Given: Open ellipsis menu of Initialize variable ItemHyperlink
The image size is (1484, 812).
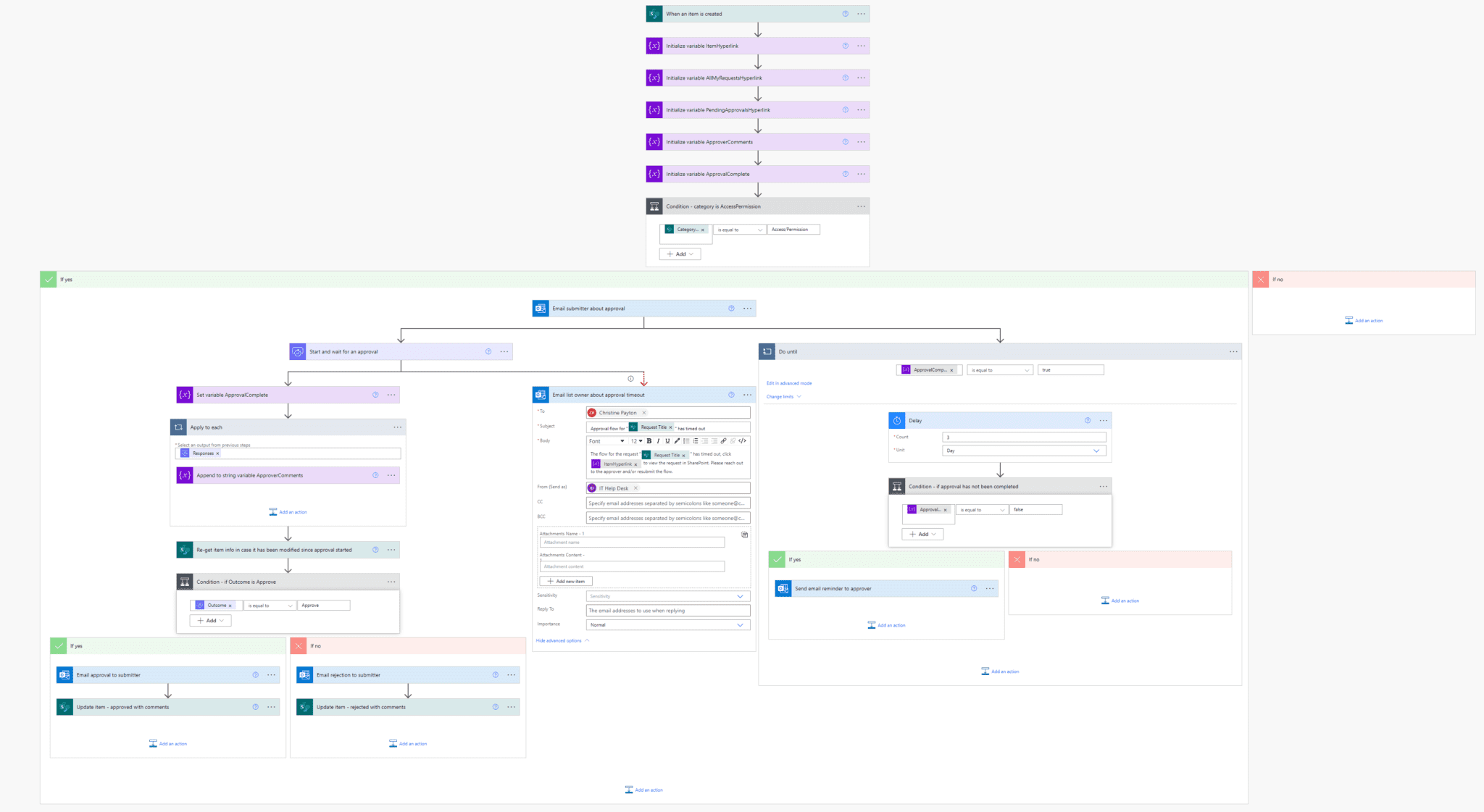Looking at the screenshot, I should [861, 46].
